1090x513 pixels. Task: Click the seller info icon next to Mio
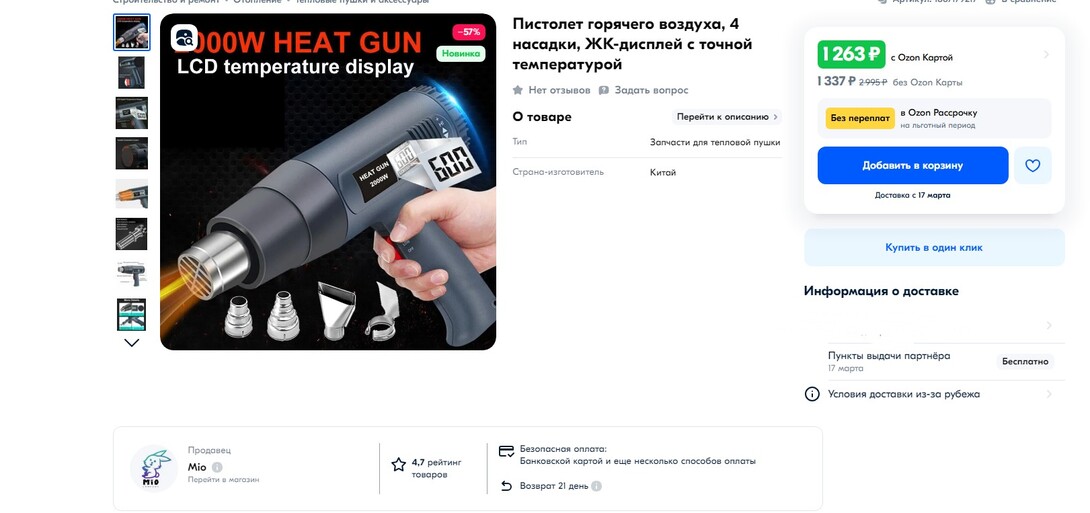pos(217,467)
